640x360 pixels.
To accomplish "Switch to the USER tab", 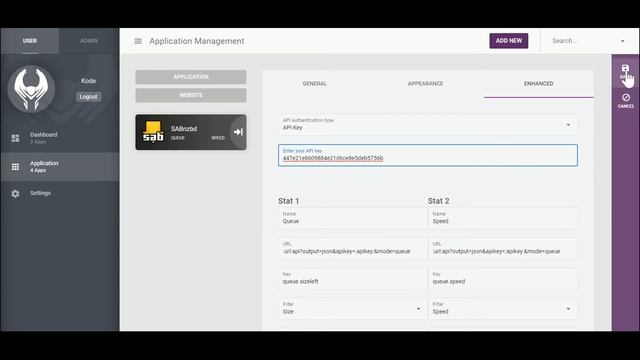I will (30, 41).
